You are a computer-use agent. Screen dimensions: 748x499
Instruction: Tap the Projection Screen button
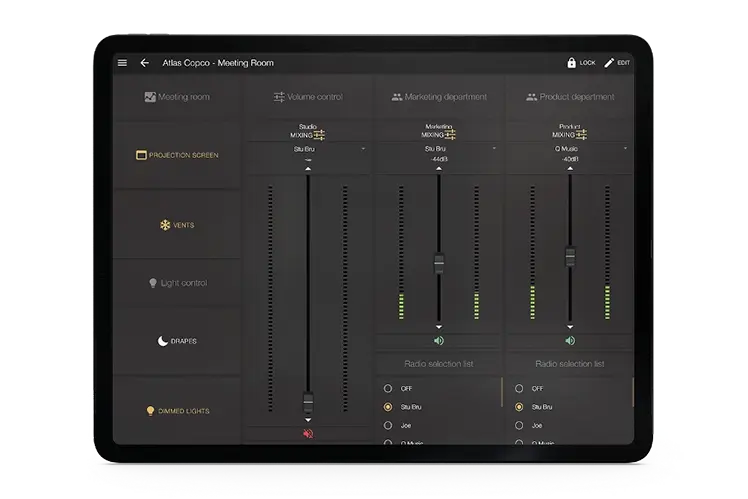point(177,155)
